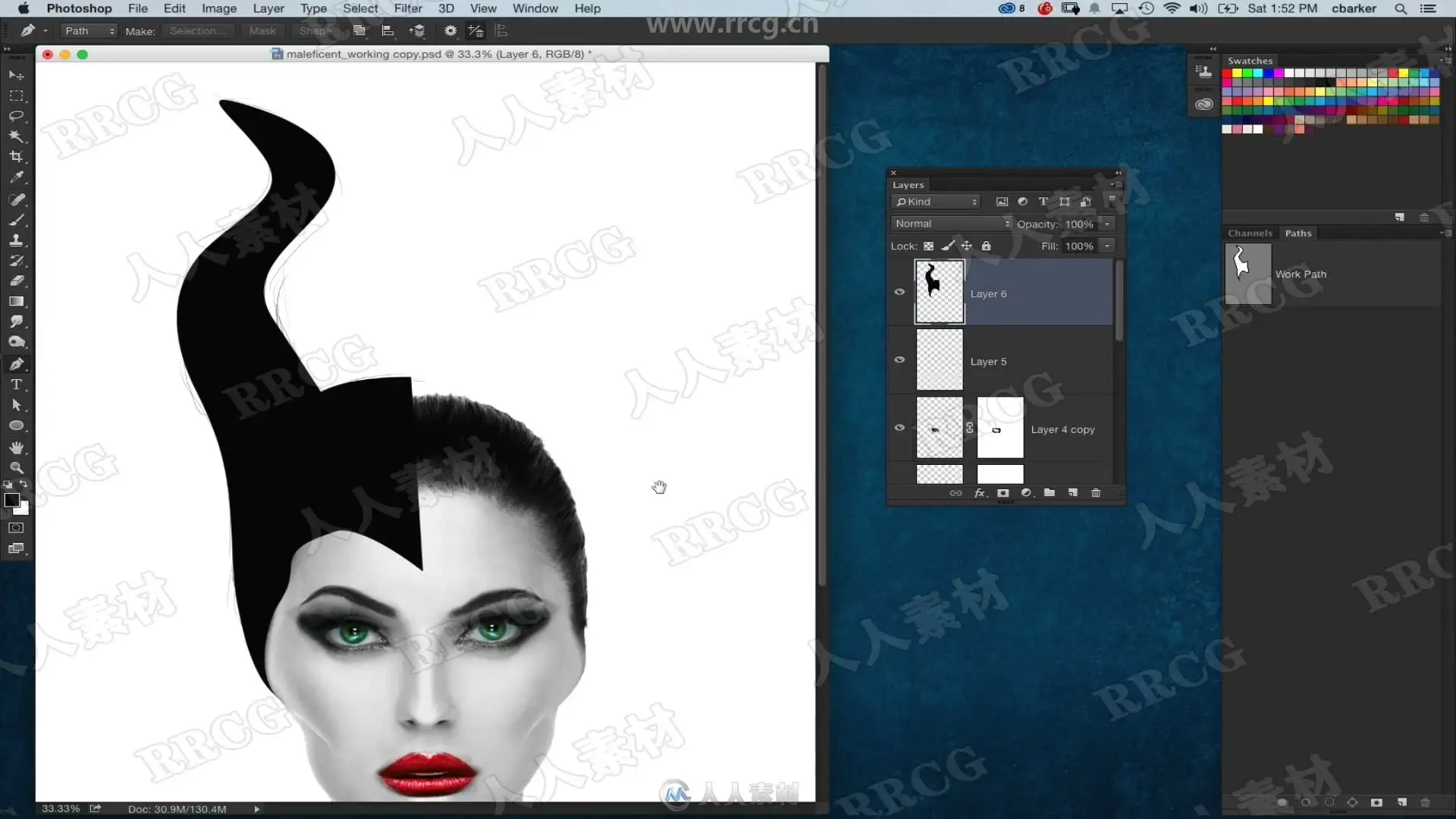Open the Window menu

pos(535,8)
